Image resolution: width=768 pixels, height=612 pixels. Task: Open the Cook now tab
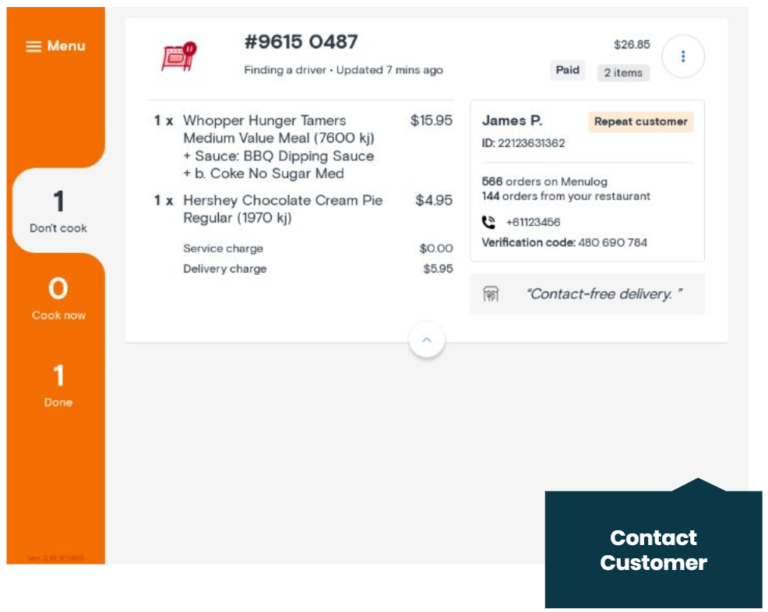[x=58, y=298]
